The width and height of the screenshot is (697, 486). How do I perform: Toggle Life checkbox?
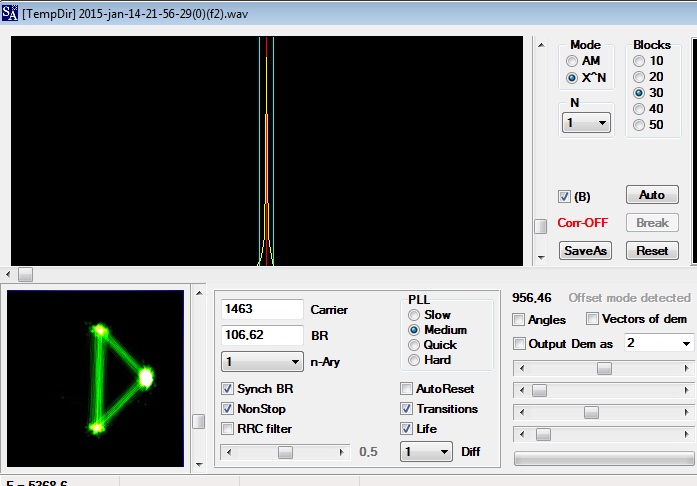click(406, 429)
